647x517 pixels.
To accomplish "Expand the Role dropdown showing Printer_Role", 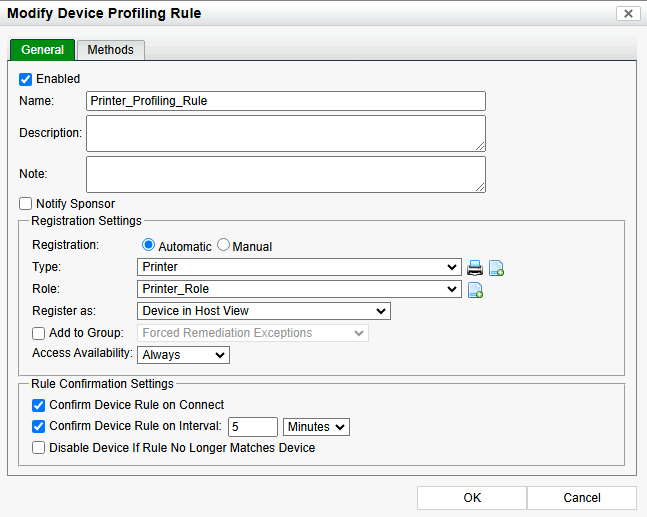I will pos(298,289).
